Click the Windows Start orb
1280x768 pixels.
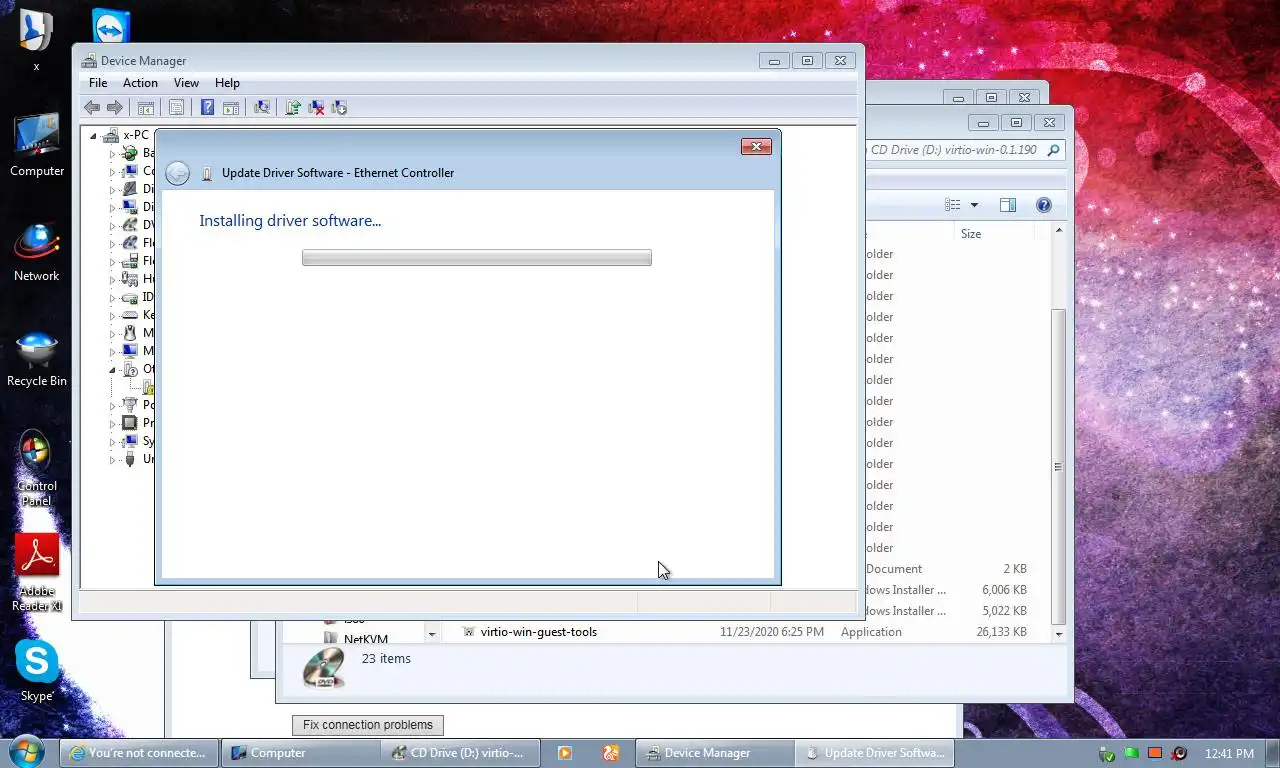(x=26, y=752)
